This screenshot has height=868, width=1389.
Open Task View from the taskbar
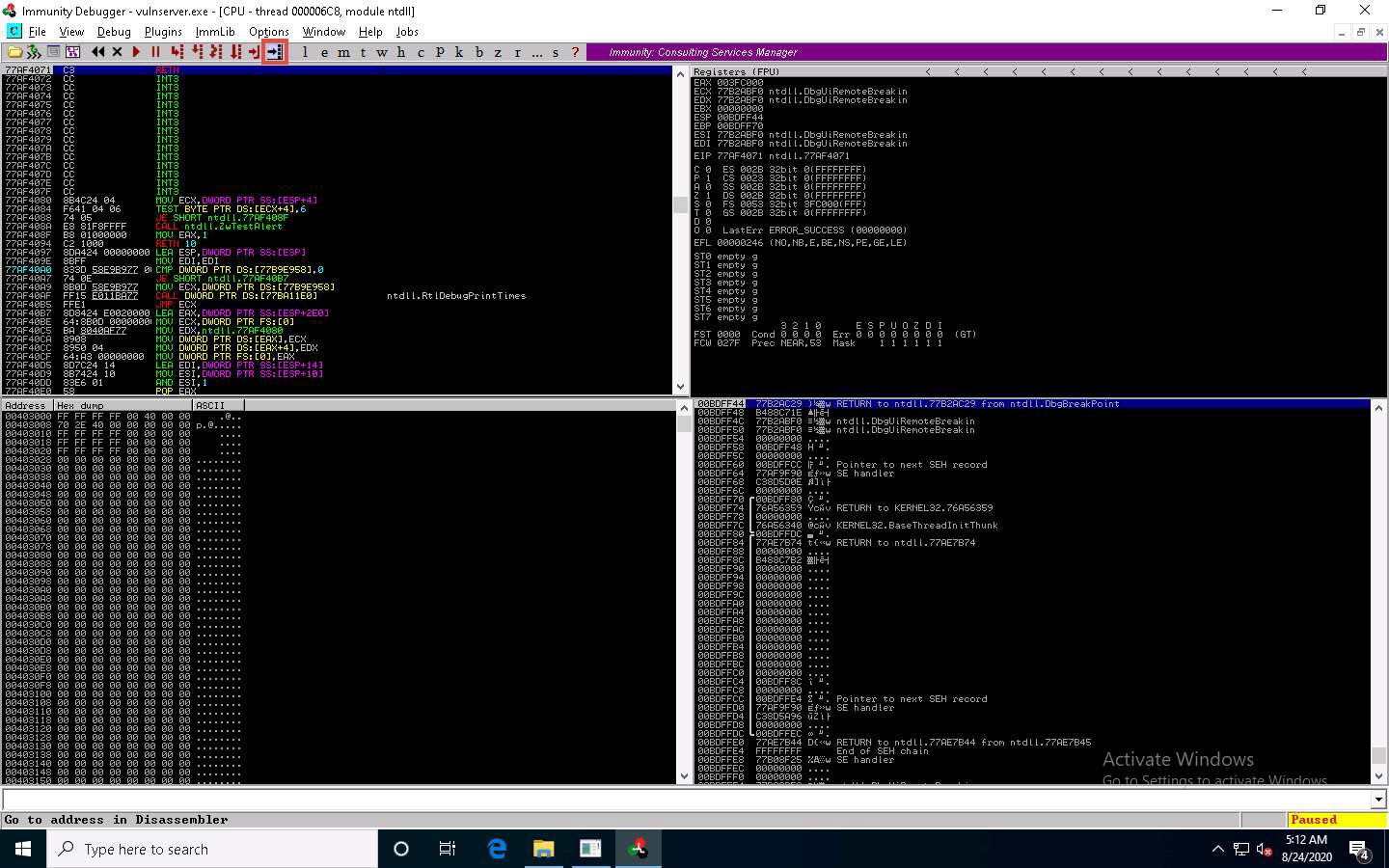click(448, 849)
